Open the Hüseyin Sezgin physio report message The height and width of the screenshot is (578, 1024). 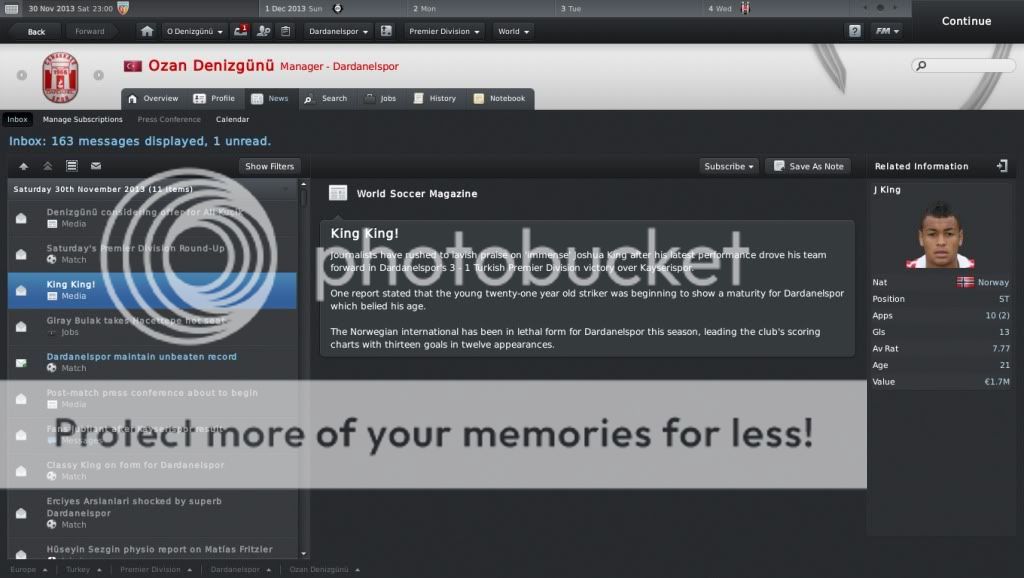click(x=153, y=550)
